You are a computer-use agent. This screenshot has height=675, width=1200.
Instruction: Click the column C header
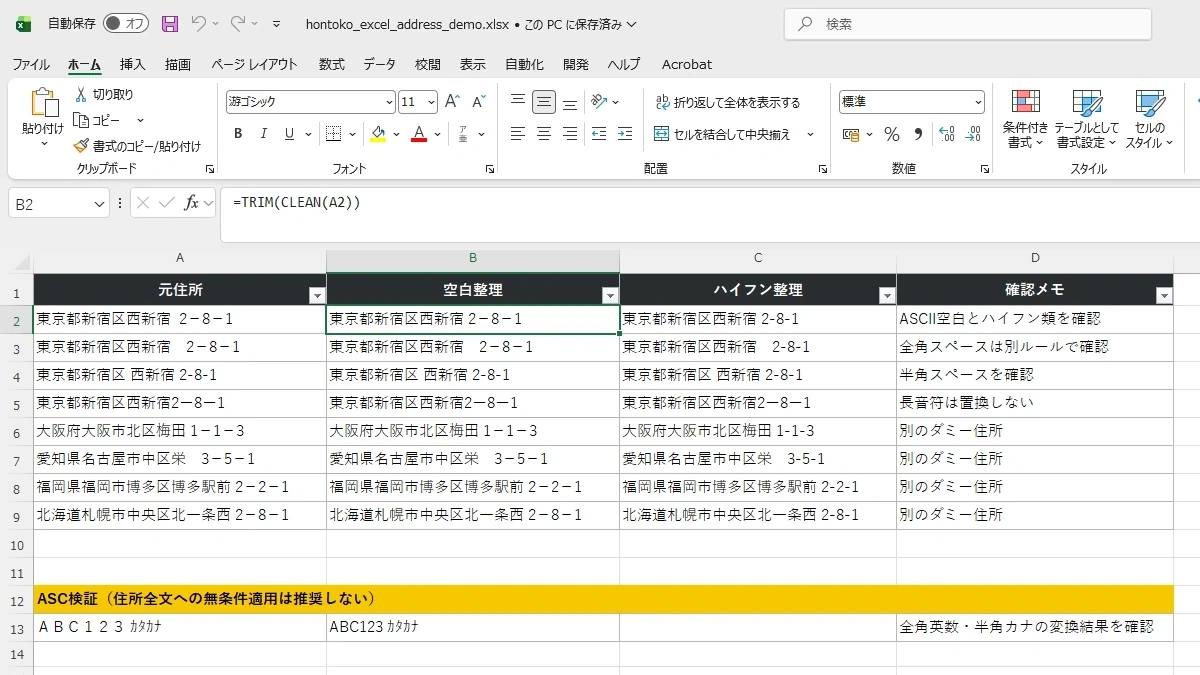758,258
